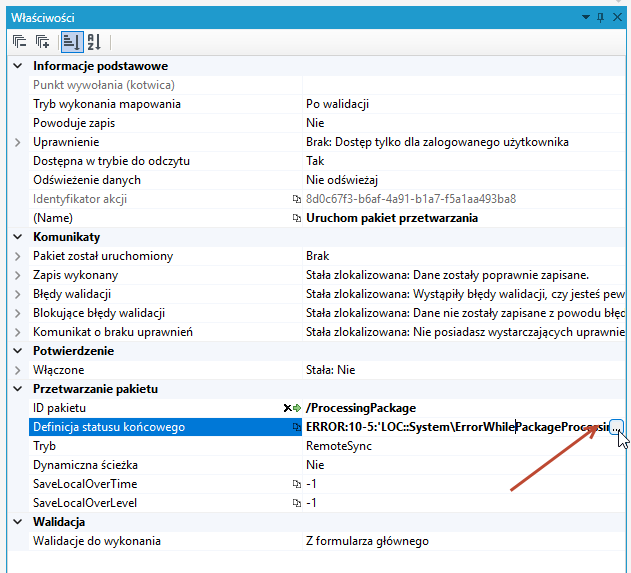The height and width of the screenshot is (573, 631).
Task: Expand Pakiet został uruchomiony row
Action: pos(18,256)
